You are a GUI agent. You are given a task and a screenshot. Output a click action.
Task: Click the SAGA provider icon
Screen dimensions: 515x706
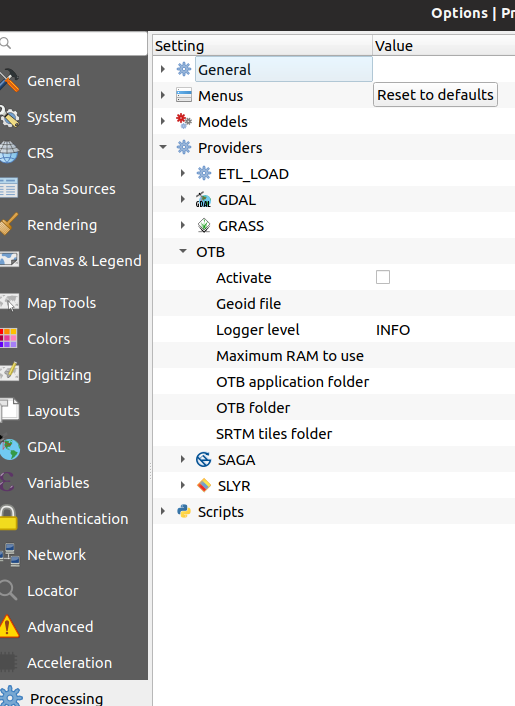[x=203, y=460]
